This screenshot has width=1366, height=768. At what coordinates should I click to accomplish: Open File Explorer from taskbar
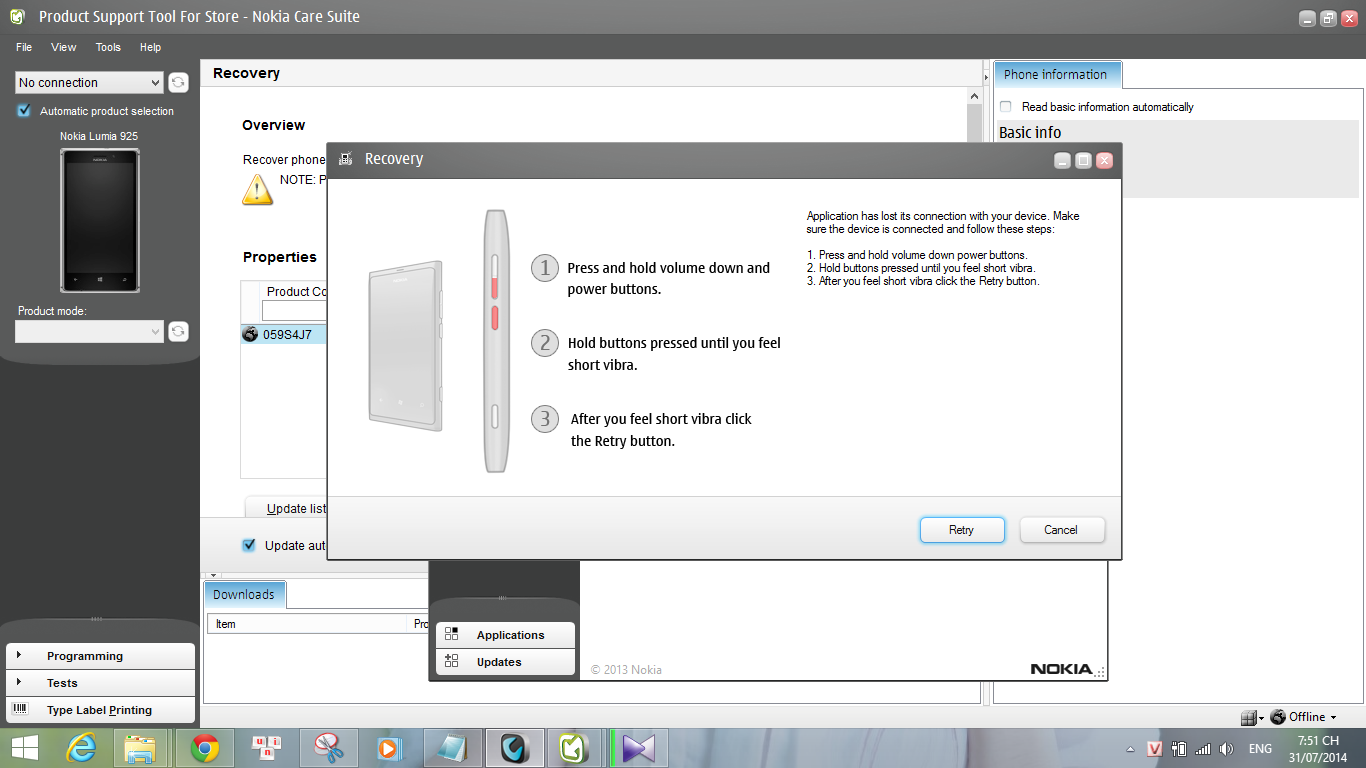pos(140,748)
